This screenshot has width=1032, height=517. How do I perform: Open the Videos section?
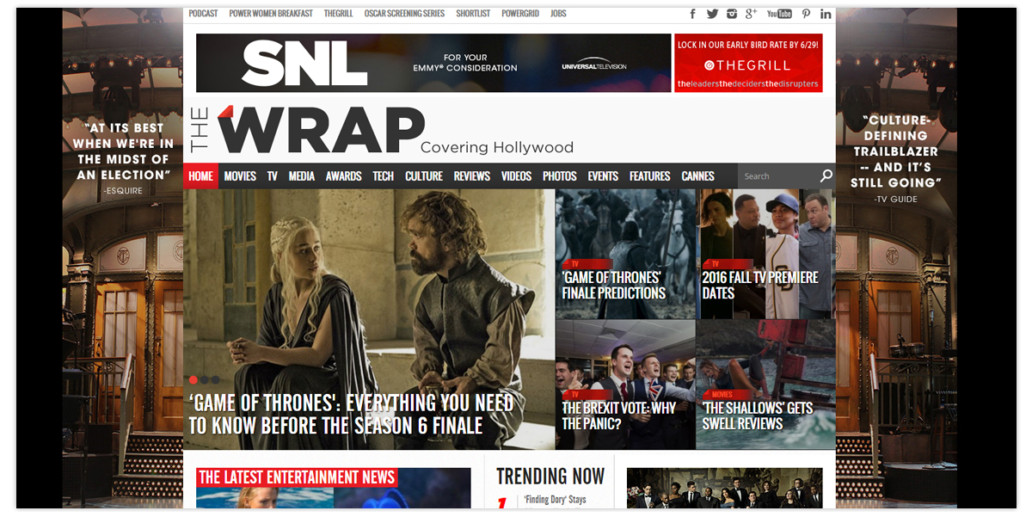pyautogui.click(x=517, y=176)
